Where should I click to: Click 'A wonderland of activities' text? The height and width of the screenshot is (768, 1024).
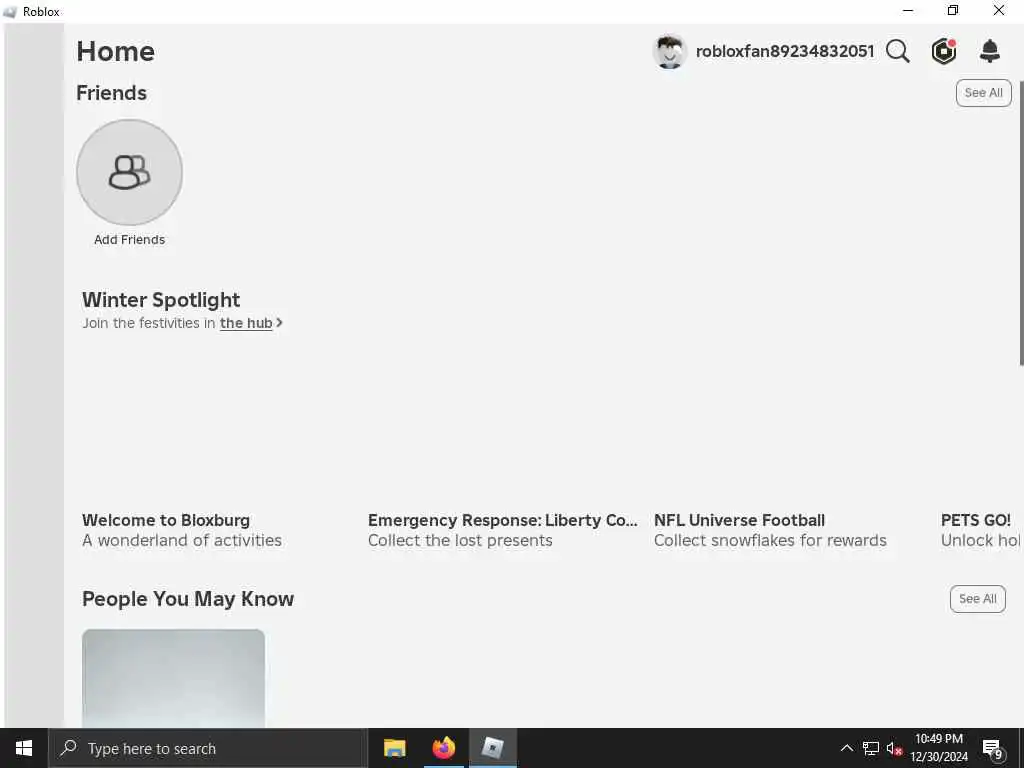[182, 541]
